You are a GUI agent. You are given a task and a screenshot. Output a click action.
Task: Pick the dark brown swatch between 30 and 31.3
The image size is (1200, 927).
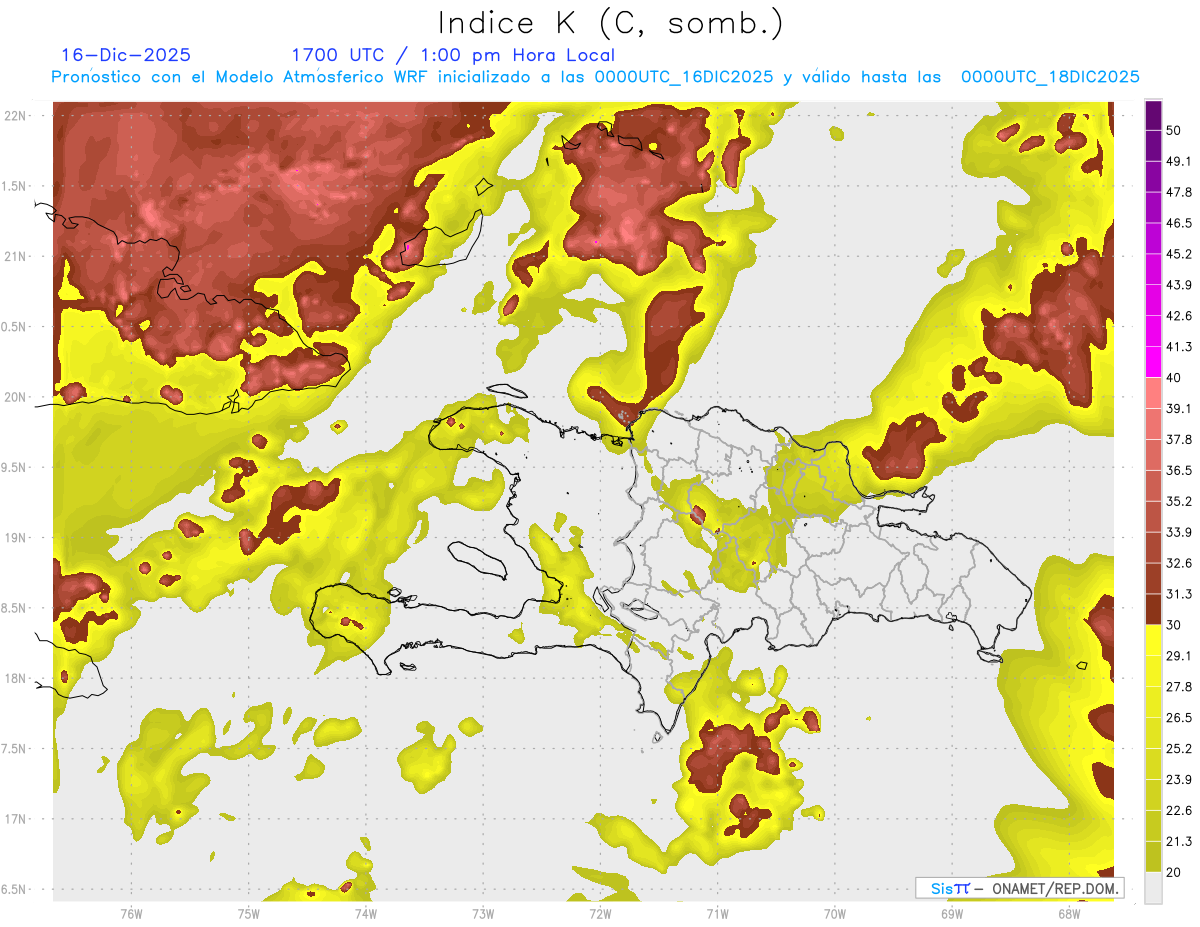(1153, 609)
